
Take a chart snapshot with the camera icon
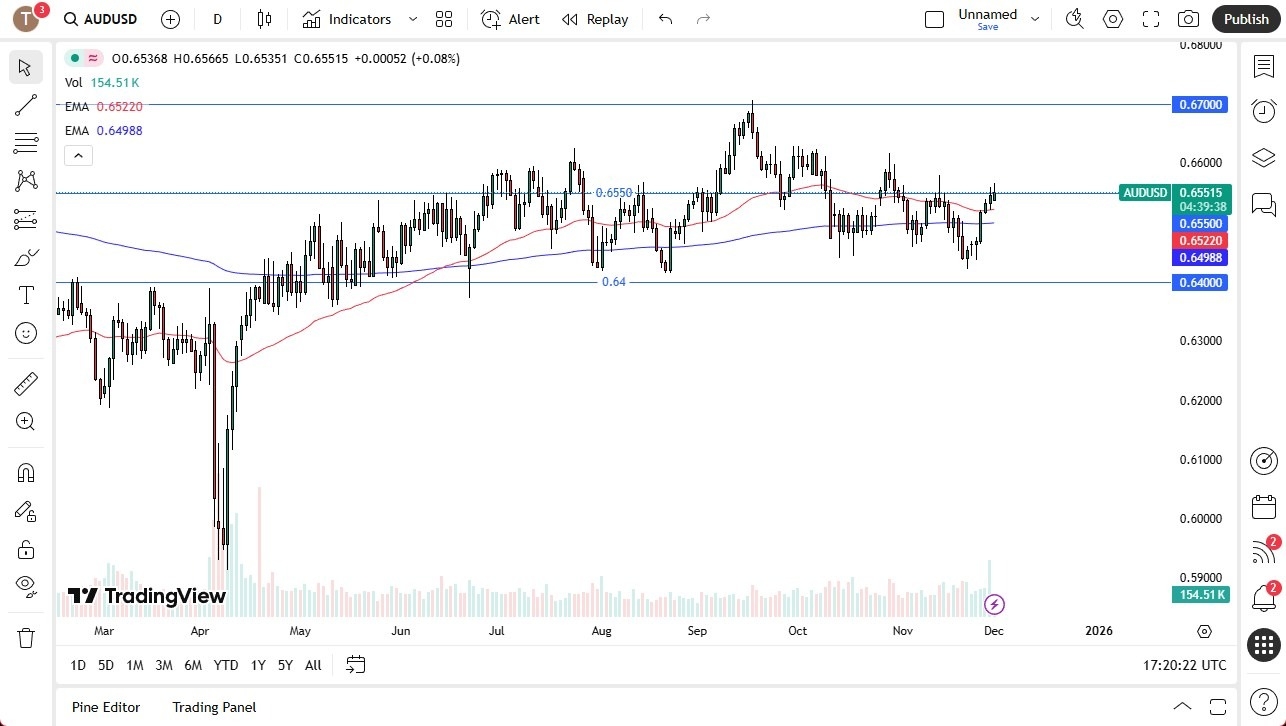point(1187,18)
